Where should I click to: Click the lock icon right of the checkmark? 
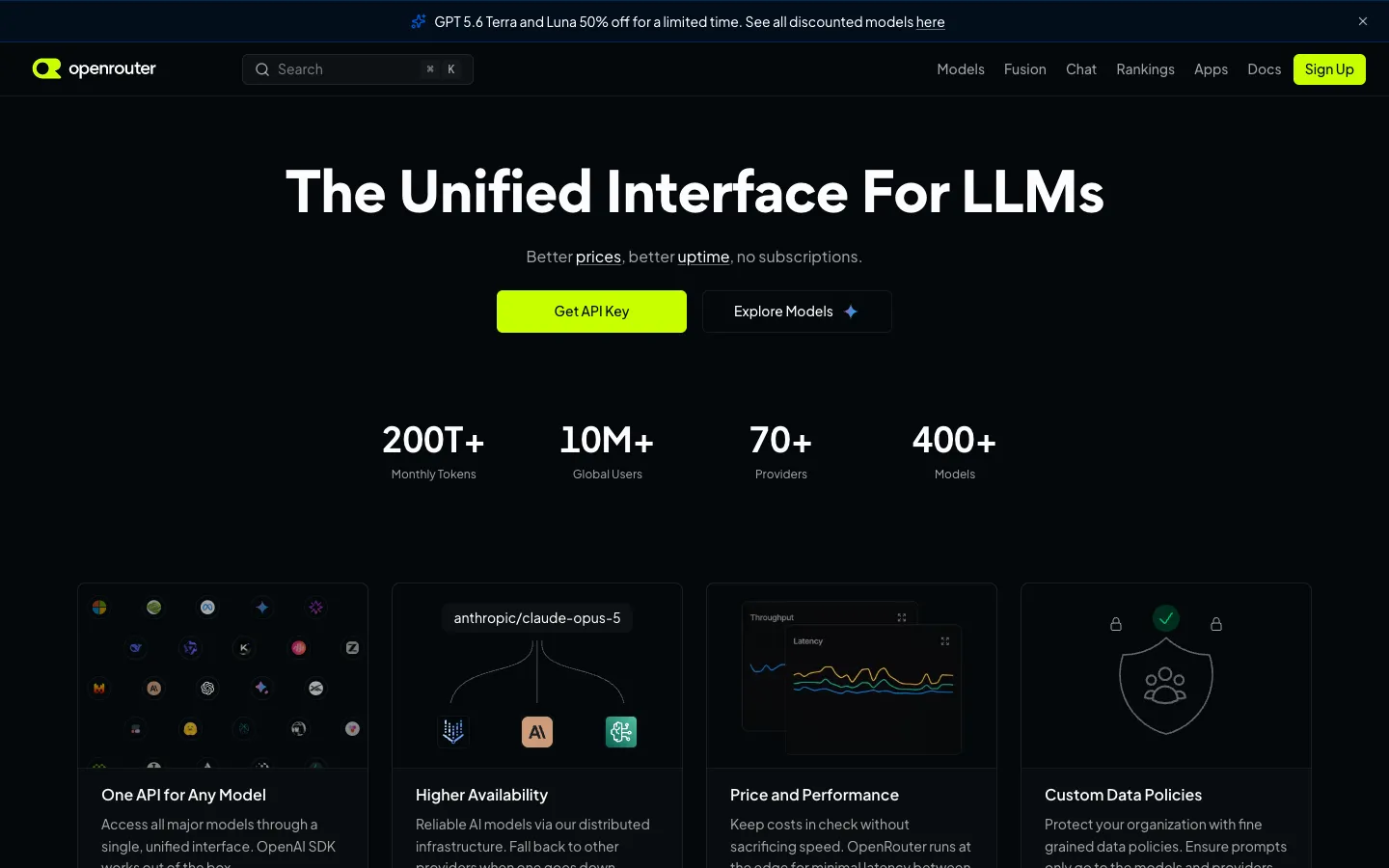coord(1216,624)
